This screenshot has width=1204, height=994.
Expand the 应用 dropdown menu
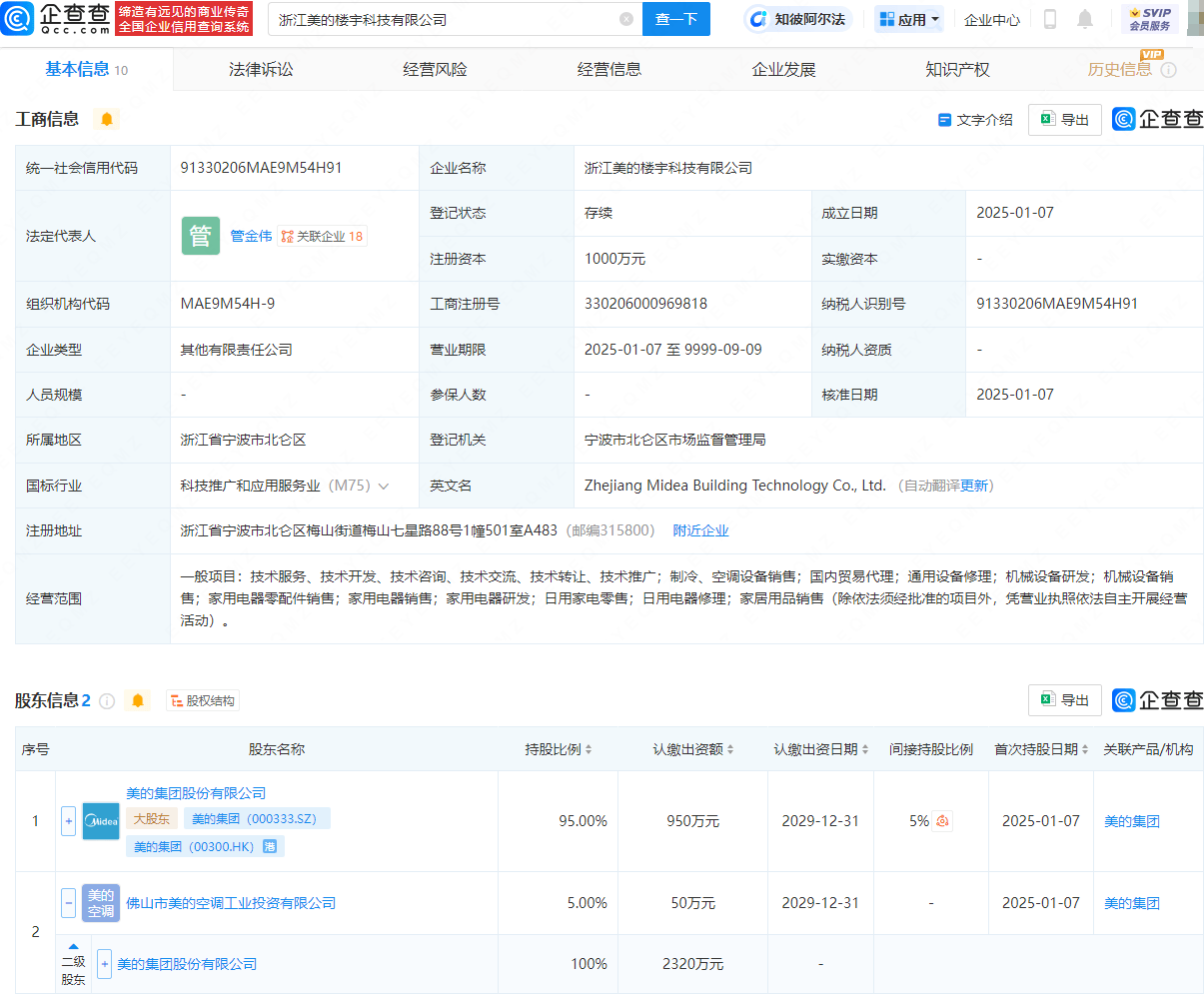pos(909,19)
